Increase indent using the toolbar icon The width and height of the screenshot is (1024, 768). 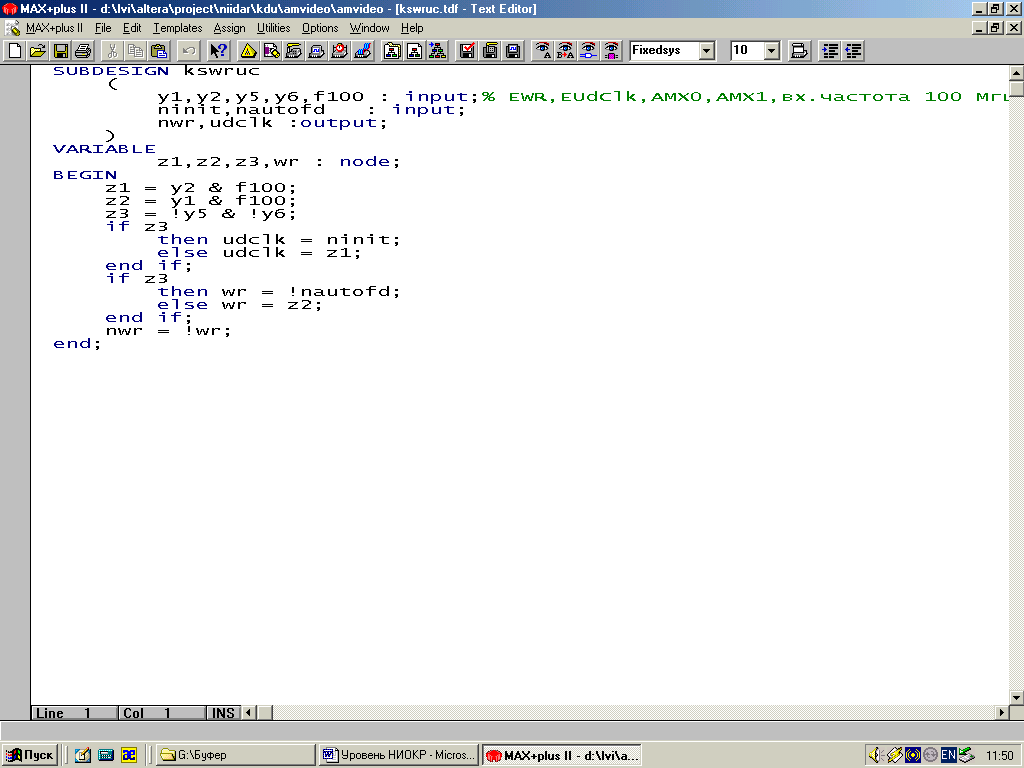pos(830,50)
